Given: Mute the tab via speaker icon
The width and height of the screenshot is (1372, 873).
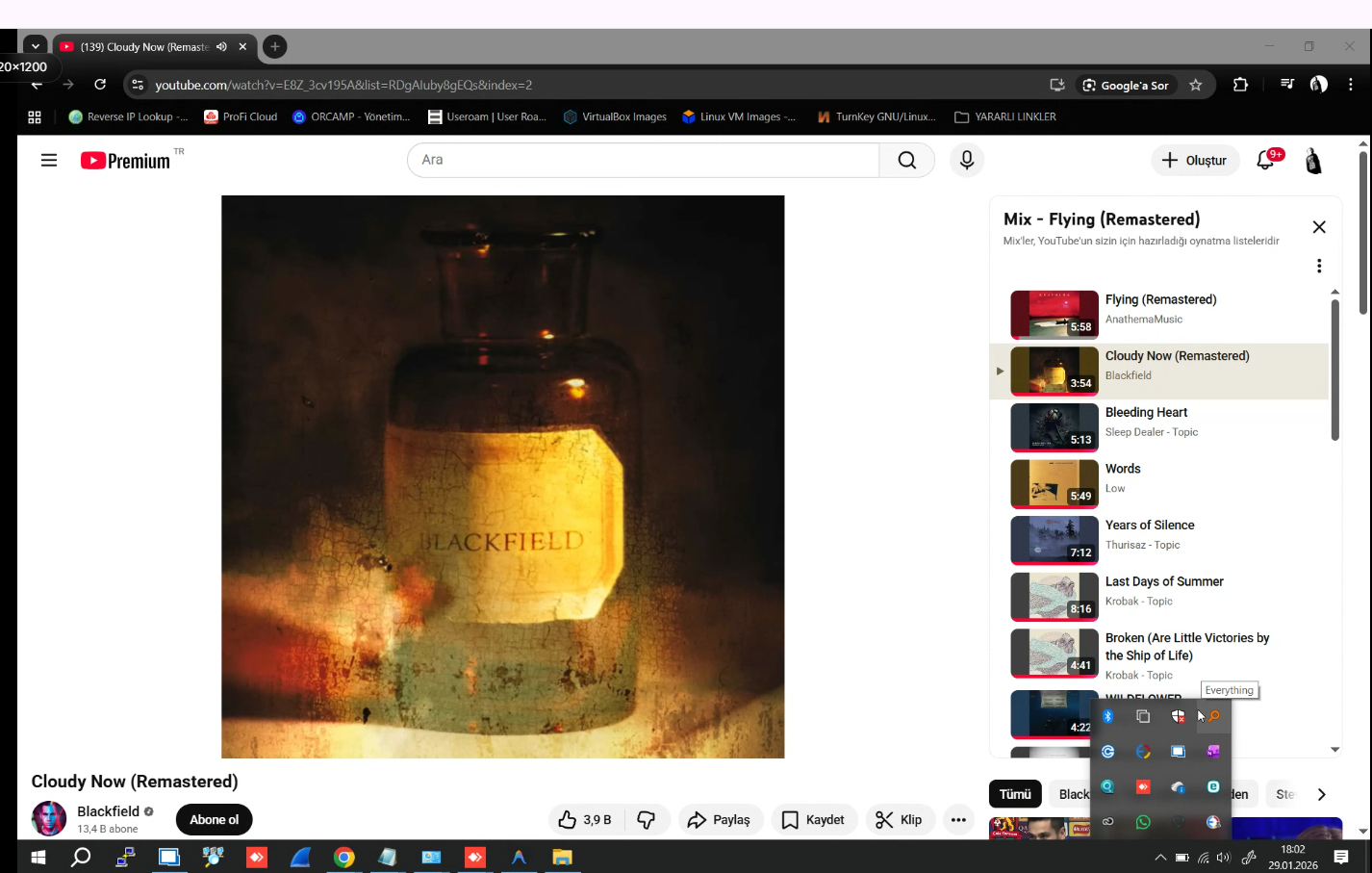Looking at the screenshot, I should pos(222,46).
